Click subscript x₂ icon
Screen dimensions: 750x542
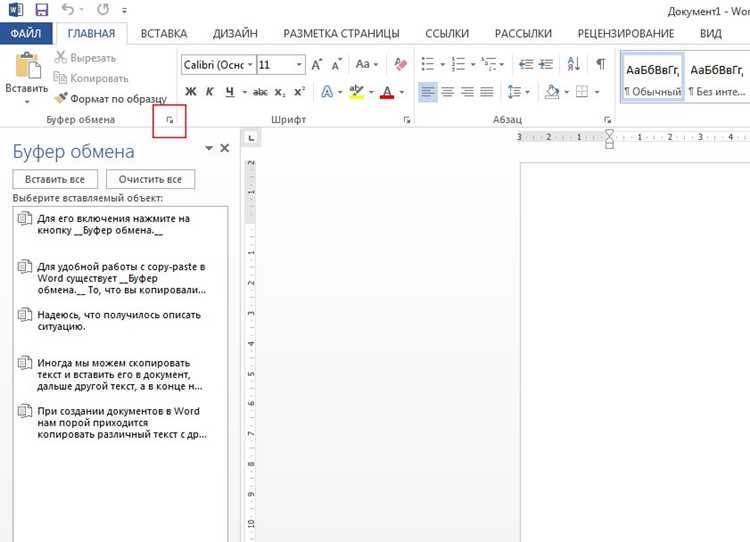coord(280,91)
